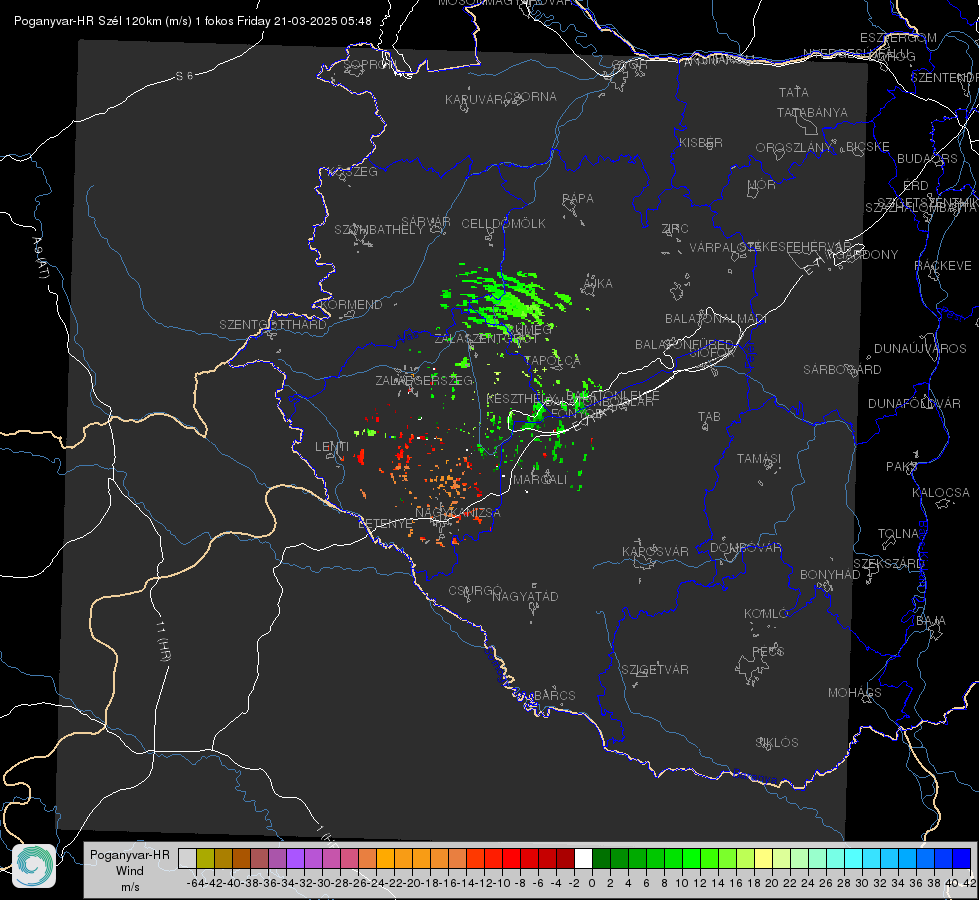Click the ZIRC city label
This screenshot has width=979, height=900.
675,229
